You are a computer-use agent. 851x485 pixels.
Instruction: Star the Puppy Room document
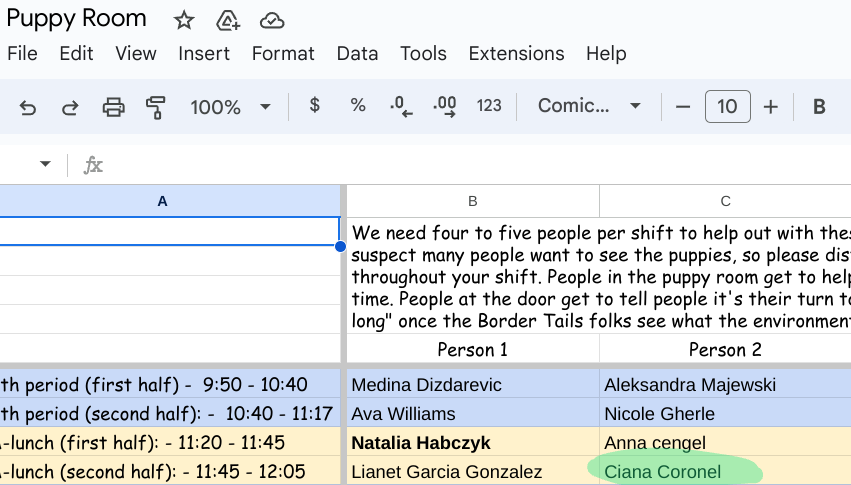(184, 20)
